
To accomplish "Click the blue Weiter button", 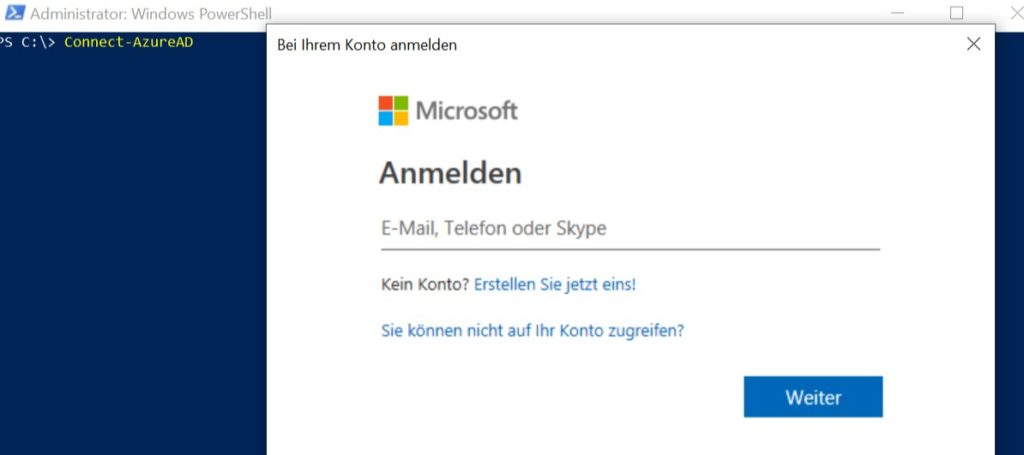I will tap(813, 397).
